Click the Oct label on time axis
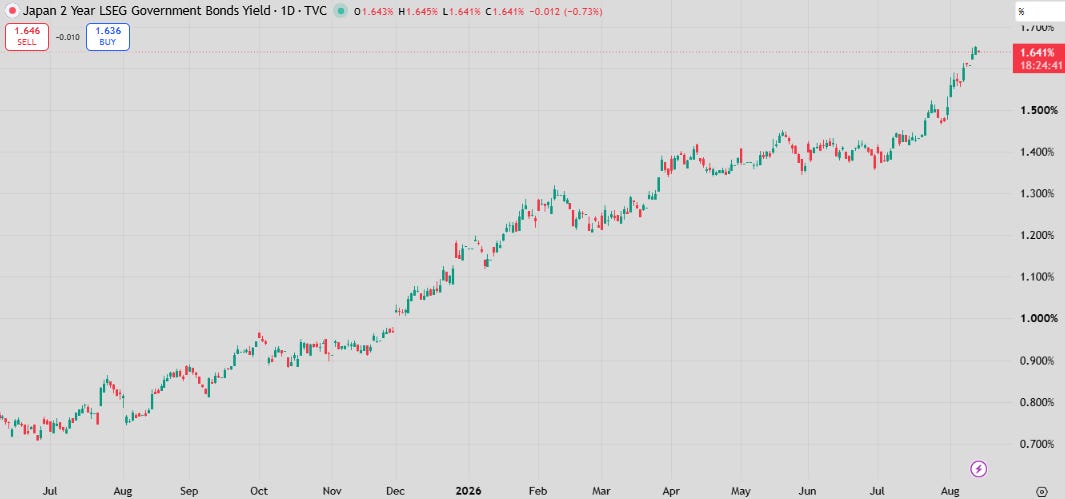1065x499 pixels. click(x=259, y=489)
